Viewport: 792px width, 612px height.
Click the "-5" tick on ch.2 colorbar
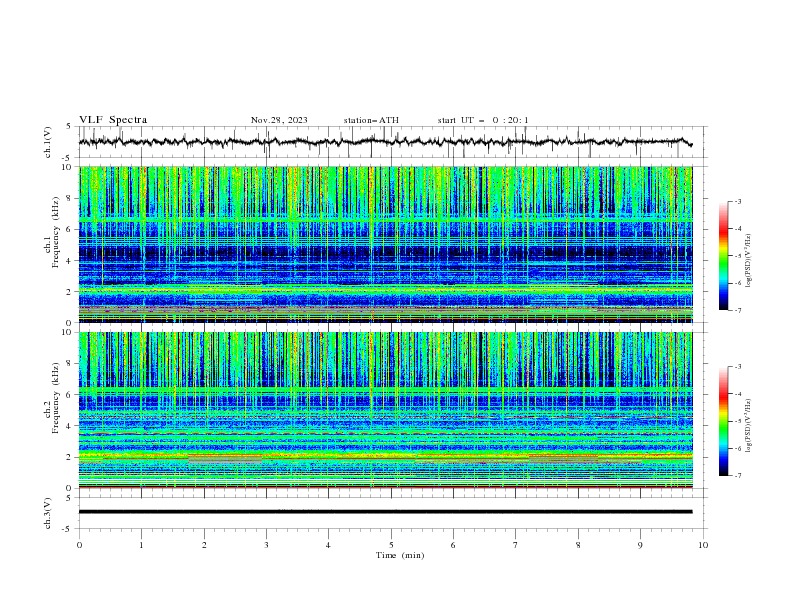[737, 421]
